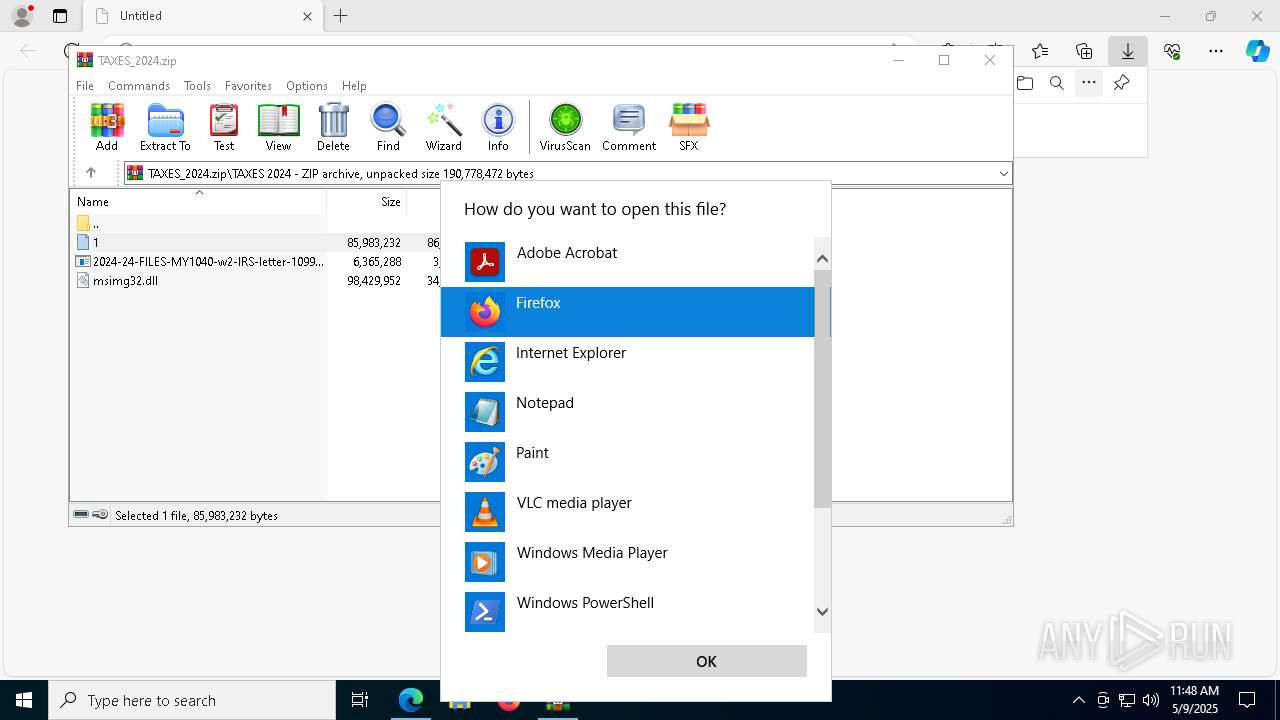The width and height of the screenshot is (1280, 720).
Task: Choose Windows Media Player option
Action: click(x=628, y=562)
